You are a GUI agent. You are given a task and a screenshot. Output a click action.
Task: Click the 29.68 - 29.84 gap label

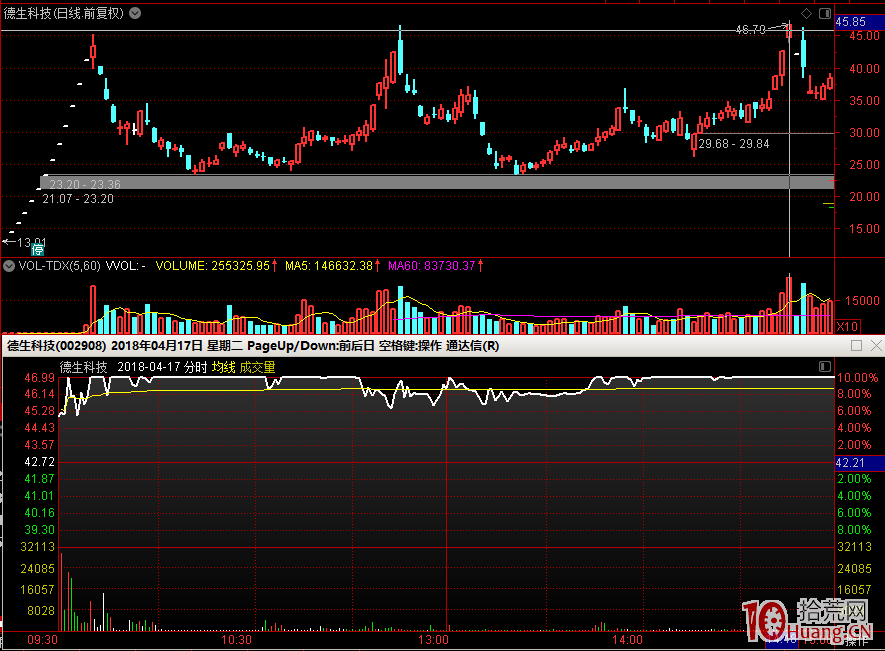pos(734,144)
